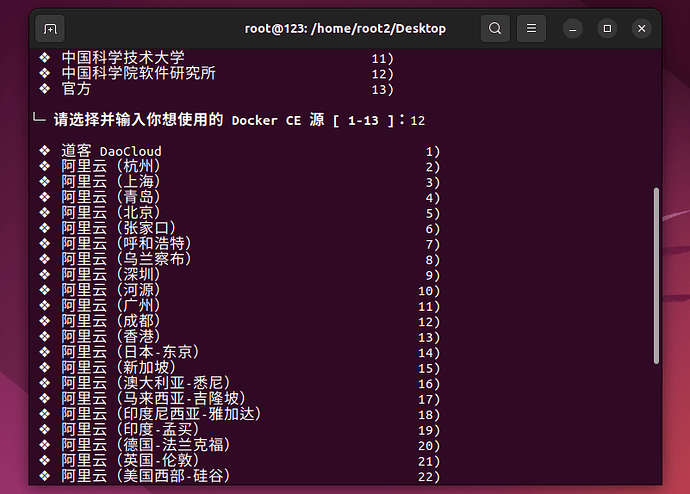690x494 pixels.
Task: Click the 阿里云（深圳）entry
Action: tap(111, 274)
